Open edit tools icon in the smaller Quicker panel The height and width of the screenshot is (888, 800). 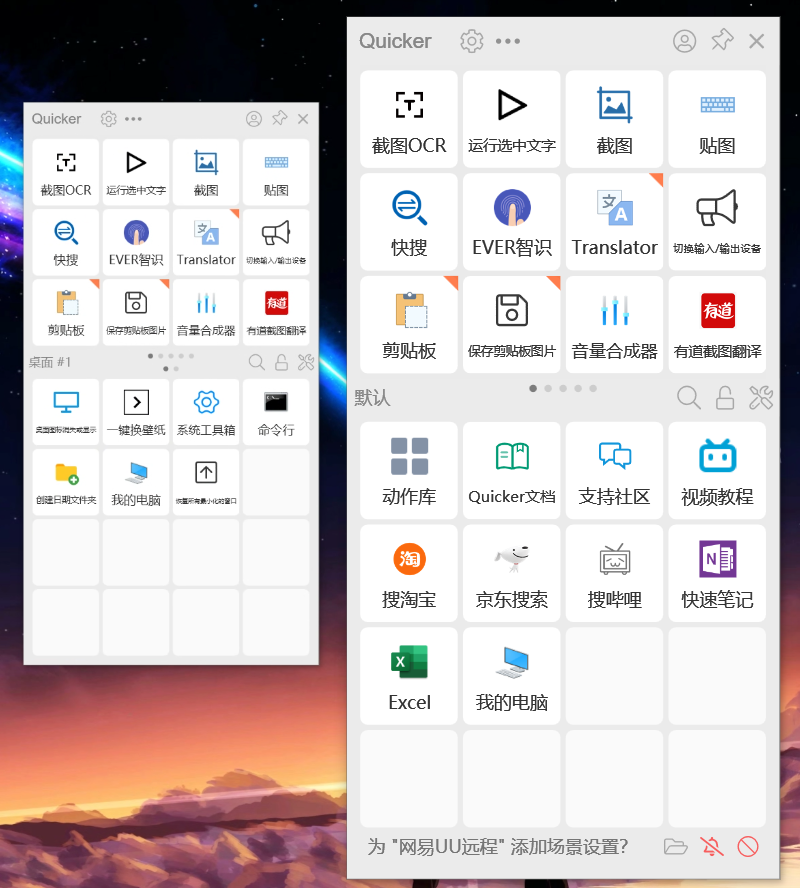coord(306,362)
